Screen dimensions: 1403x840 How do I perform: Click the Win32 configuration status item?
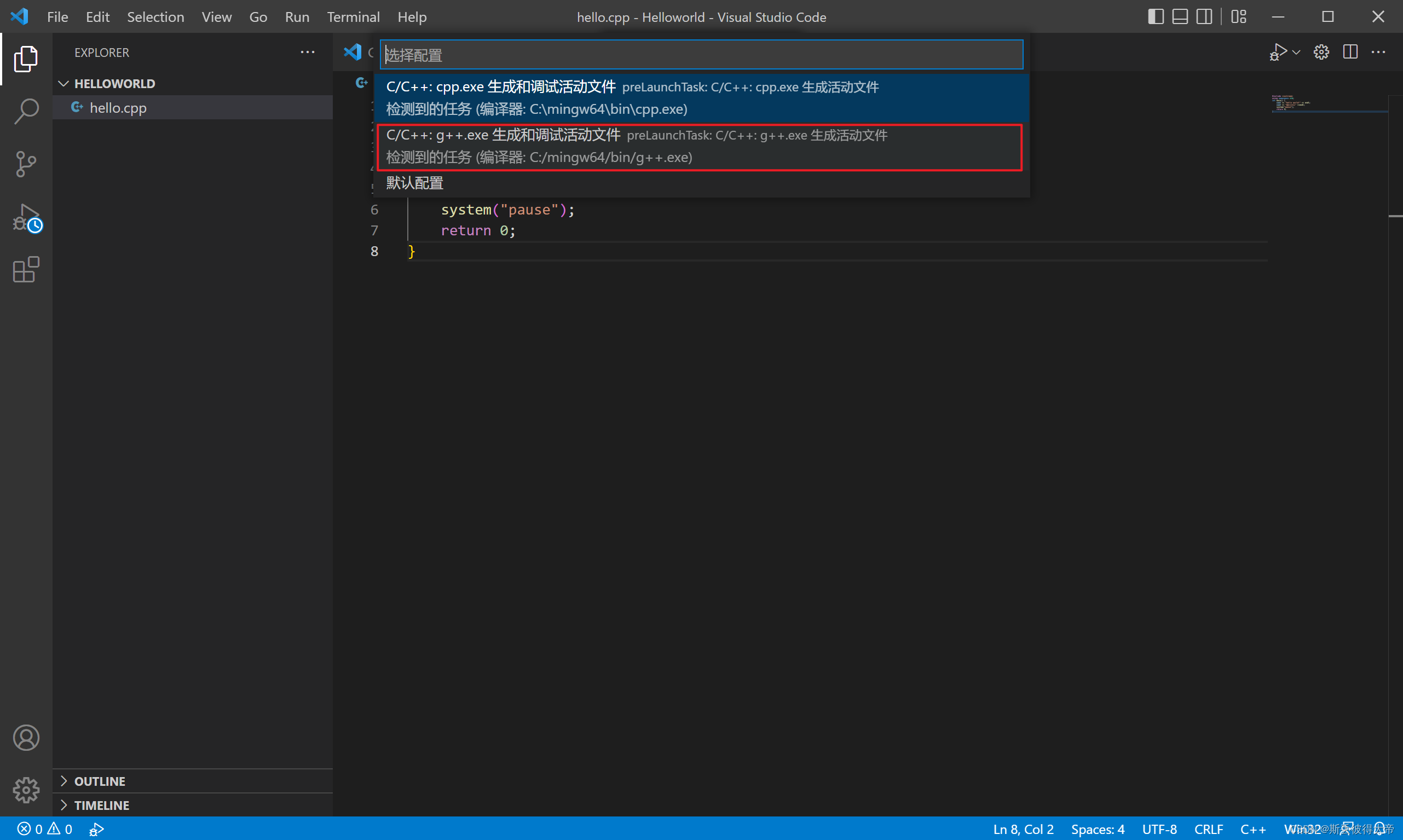pyautogui.click(x=1302, y=829)
